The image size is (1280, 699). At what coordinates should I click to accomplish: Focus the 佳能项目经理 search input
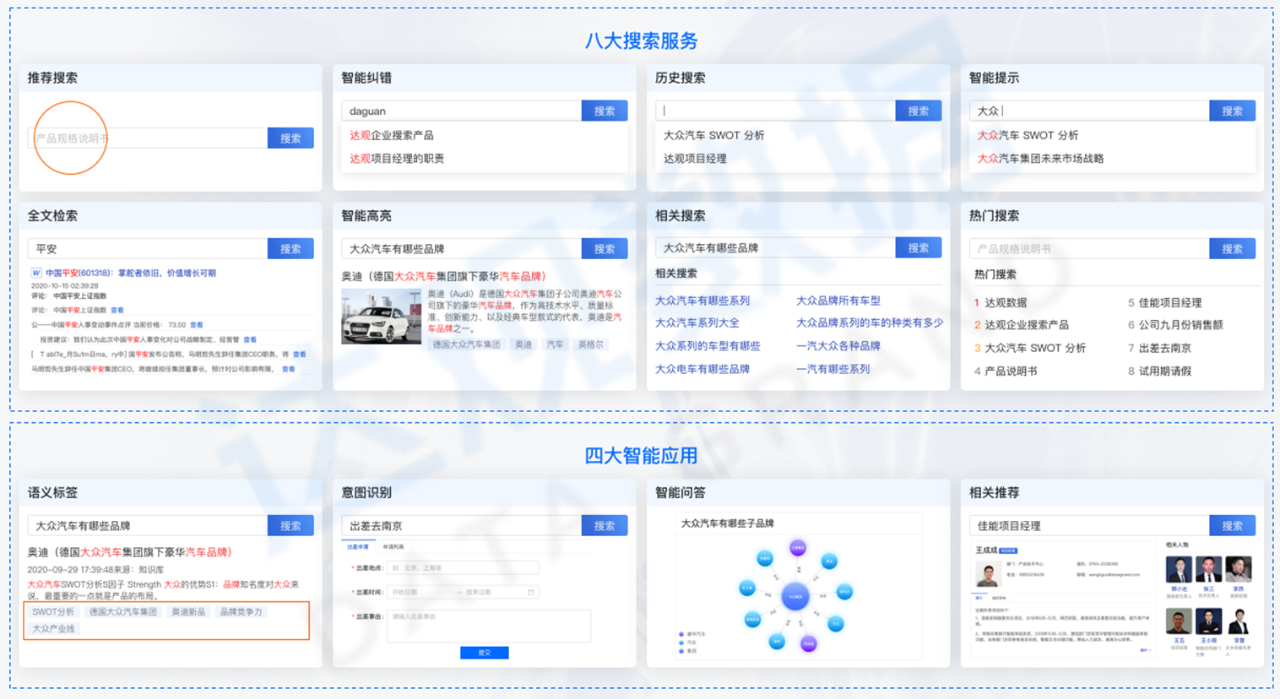pos(1089,525)
